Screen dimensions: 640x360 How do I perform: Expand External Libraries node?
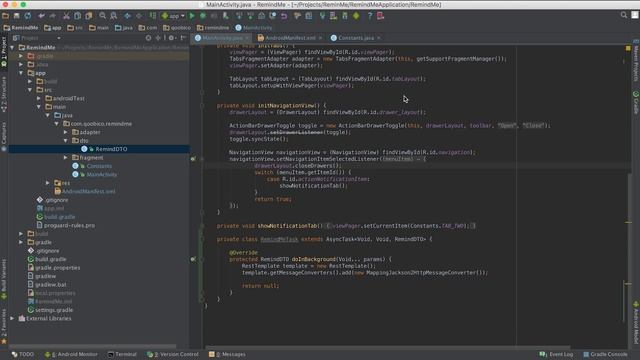tap(12, 318)
